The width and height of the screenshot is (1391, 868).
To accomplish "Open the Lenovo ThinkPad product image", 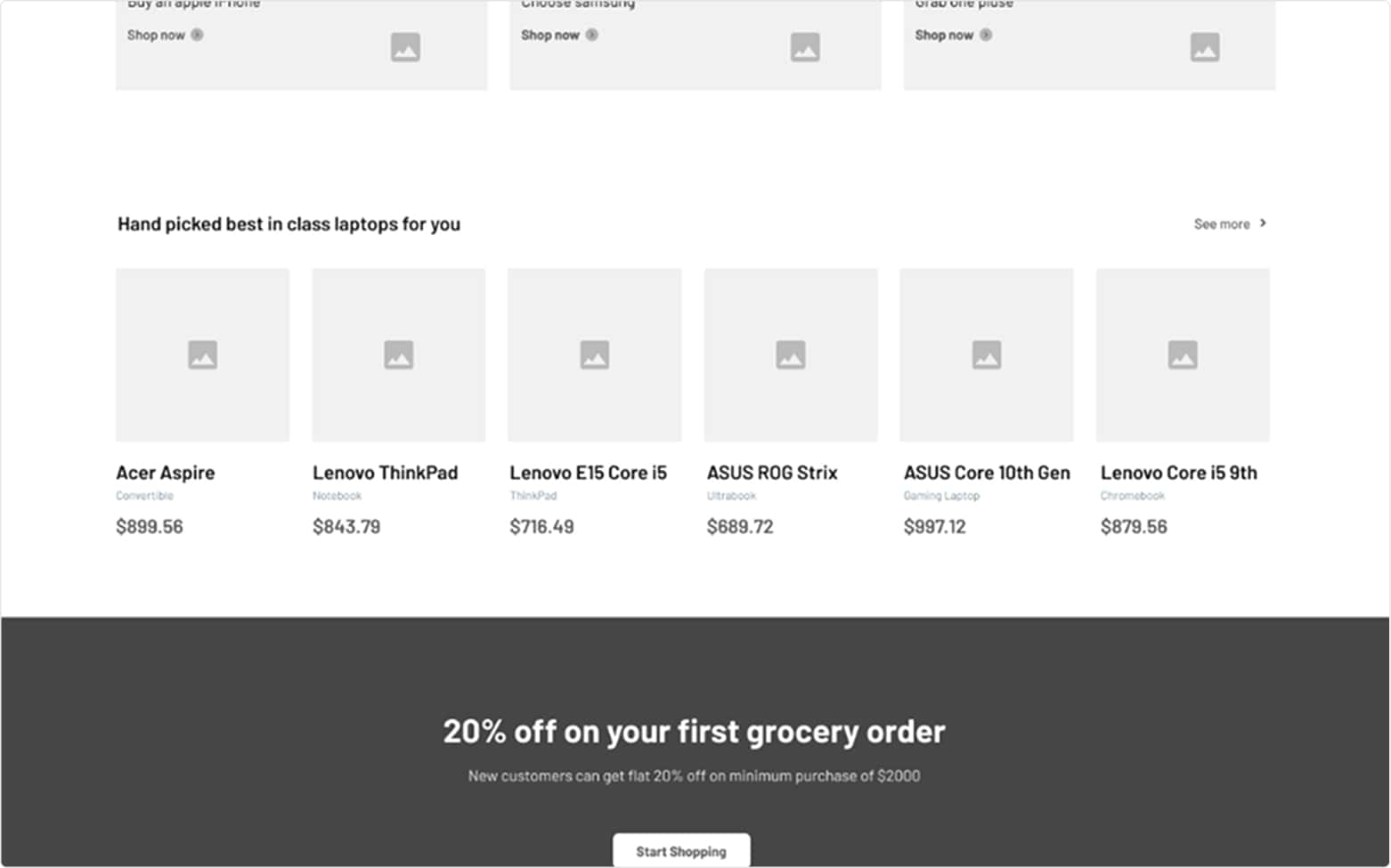I will [x=398, y=354].
